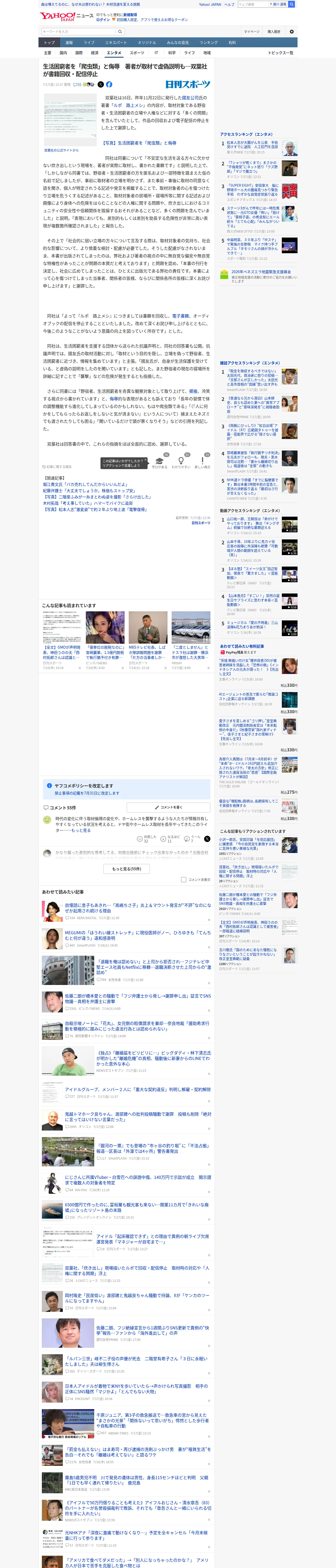Open the トップ navigation tab
The height and width of the screenshot is (1568, 336).
tap(49, 43)
